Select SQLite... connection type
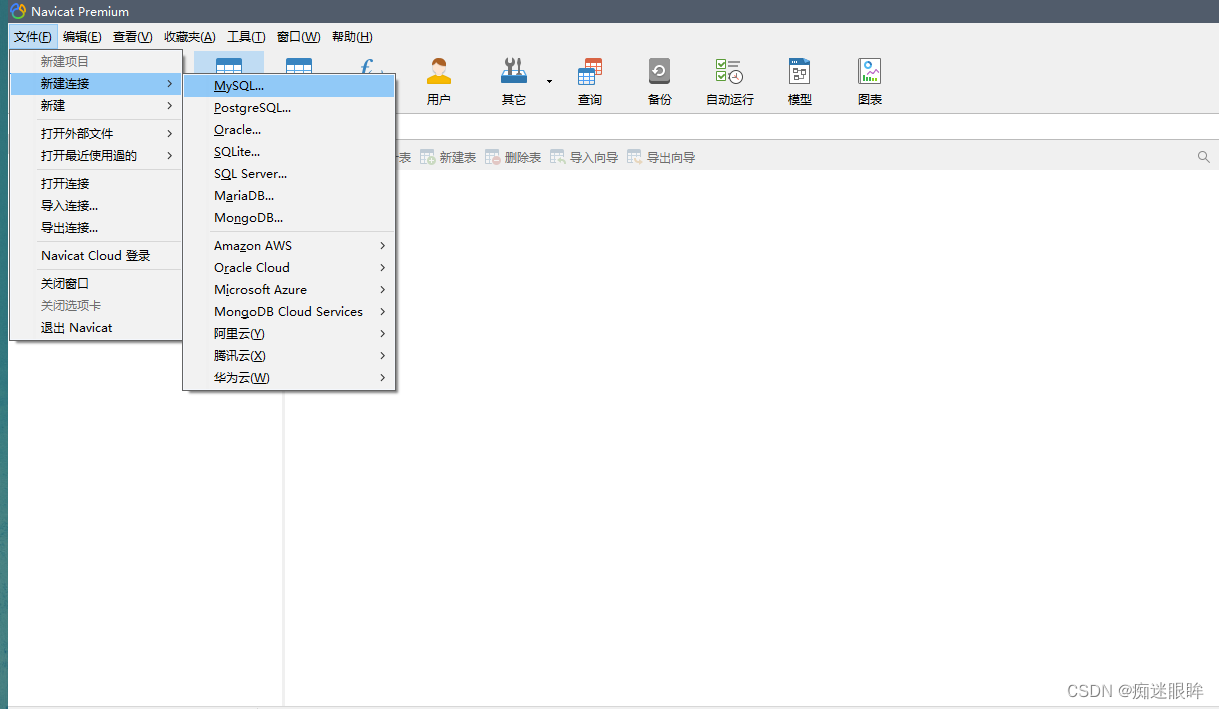Image resolution: width=1219 pixels, height=709 pixels. (289, 152)
